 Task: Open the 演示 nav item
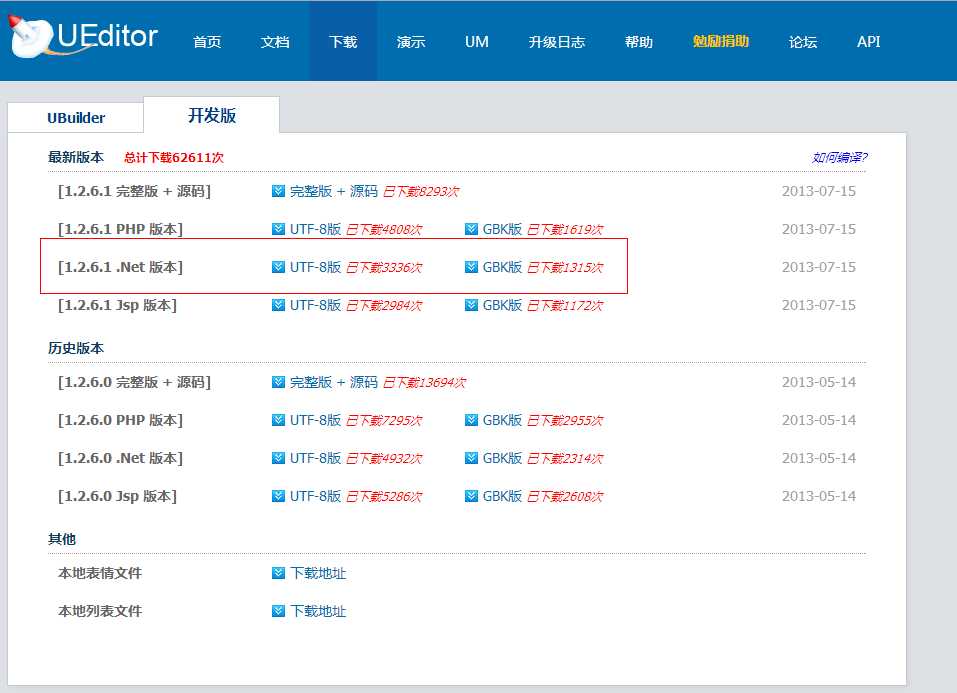click(x=411, y=42)
